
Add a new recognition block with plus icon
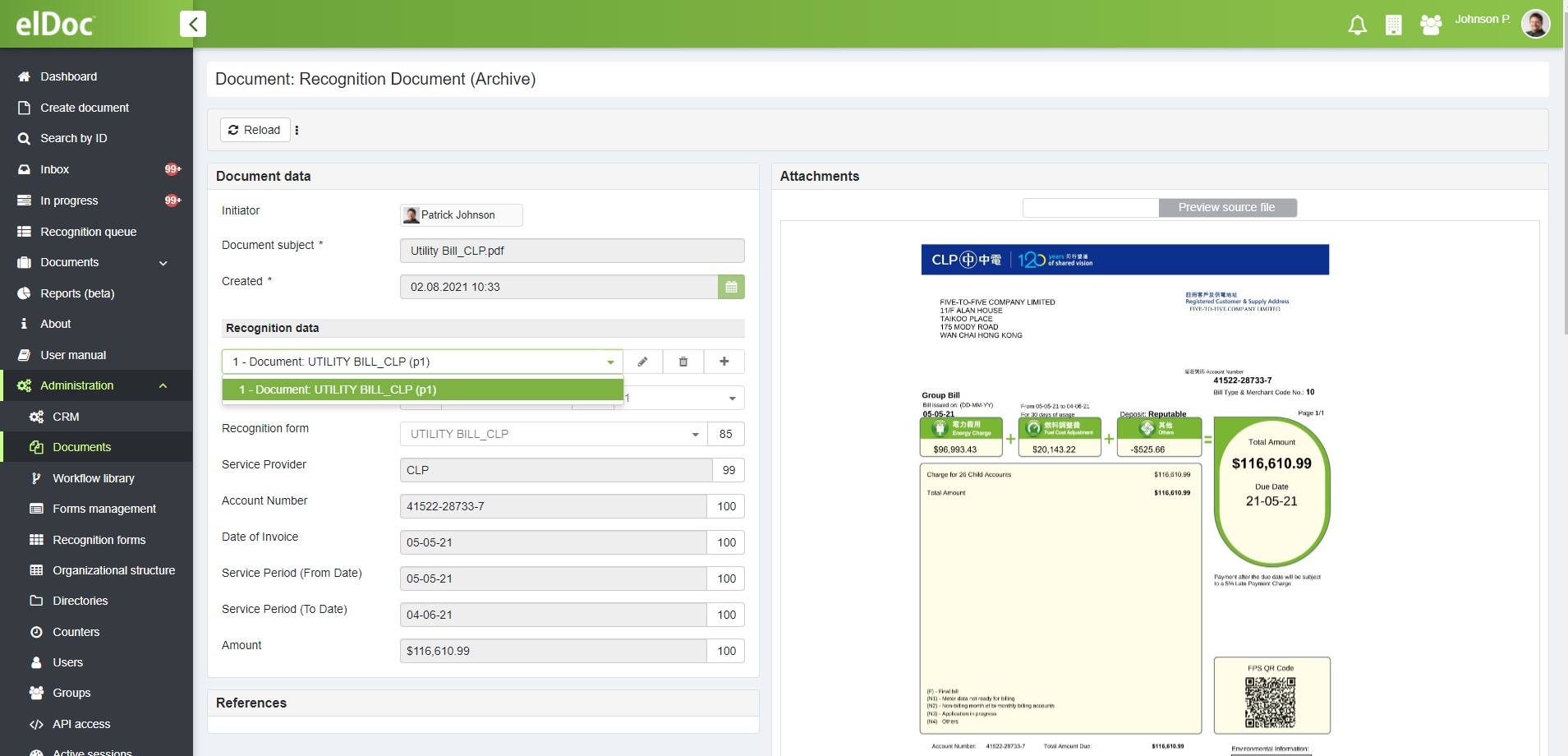point(723,362)
